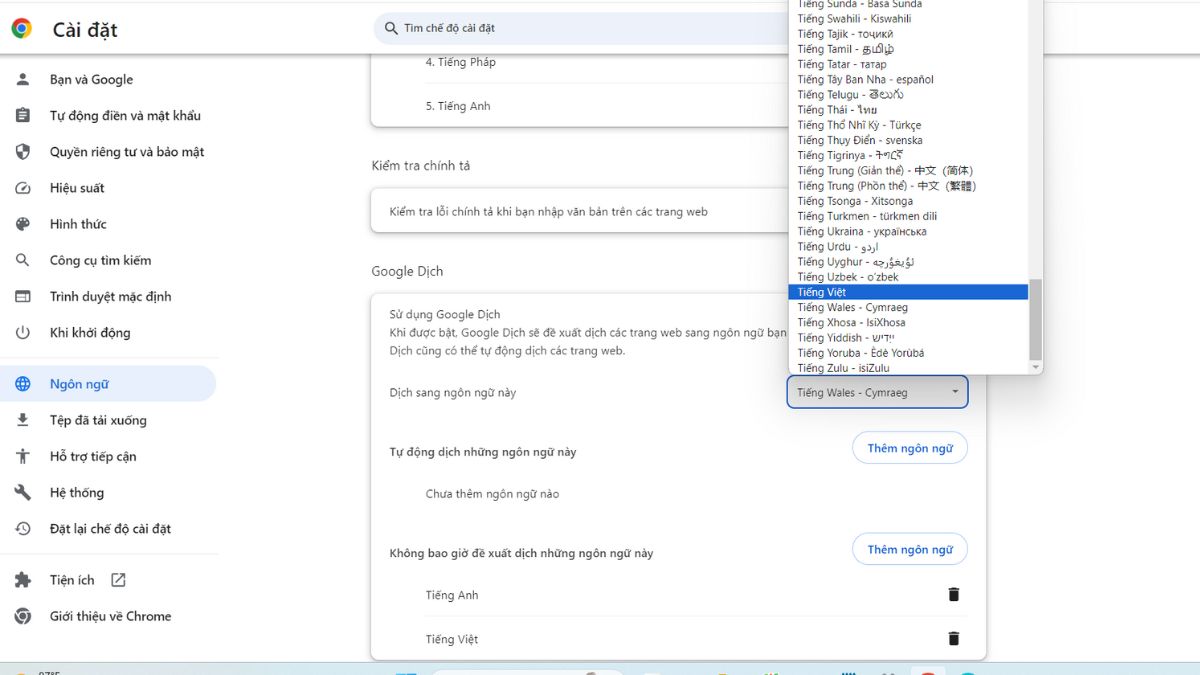This screenshot has width=1200, height=675.
Task: Select Tiếng Thái from the language list
Action: tap(908, 110)
